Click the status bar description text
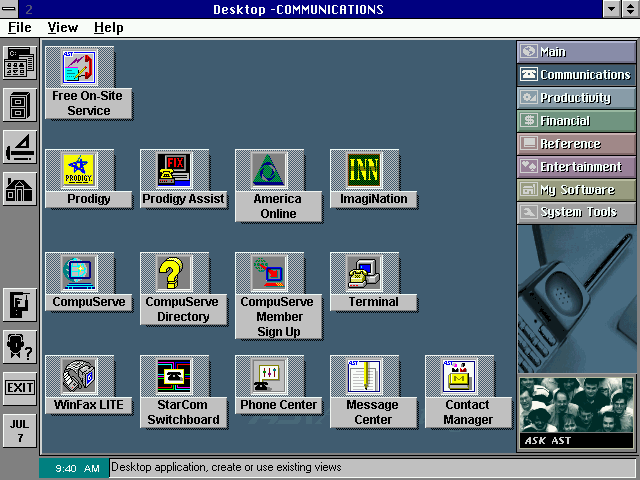This screenshot has width=640, height=480. pos(226,467)
